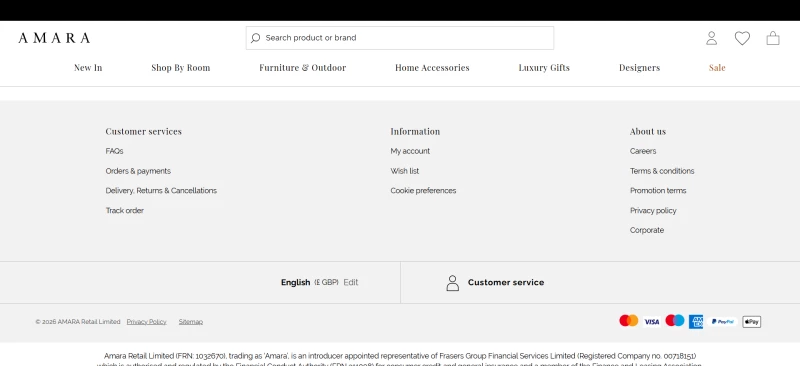View the Careers page
The height and width of the screenshot is (366, 800).
[x=643, y=151]
